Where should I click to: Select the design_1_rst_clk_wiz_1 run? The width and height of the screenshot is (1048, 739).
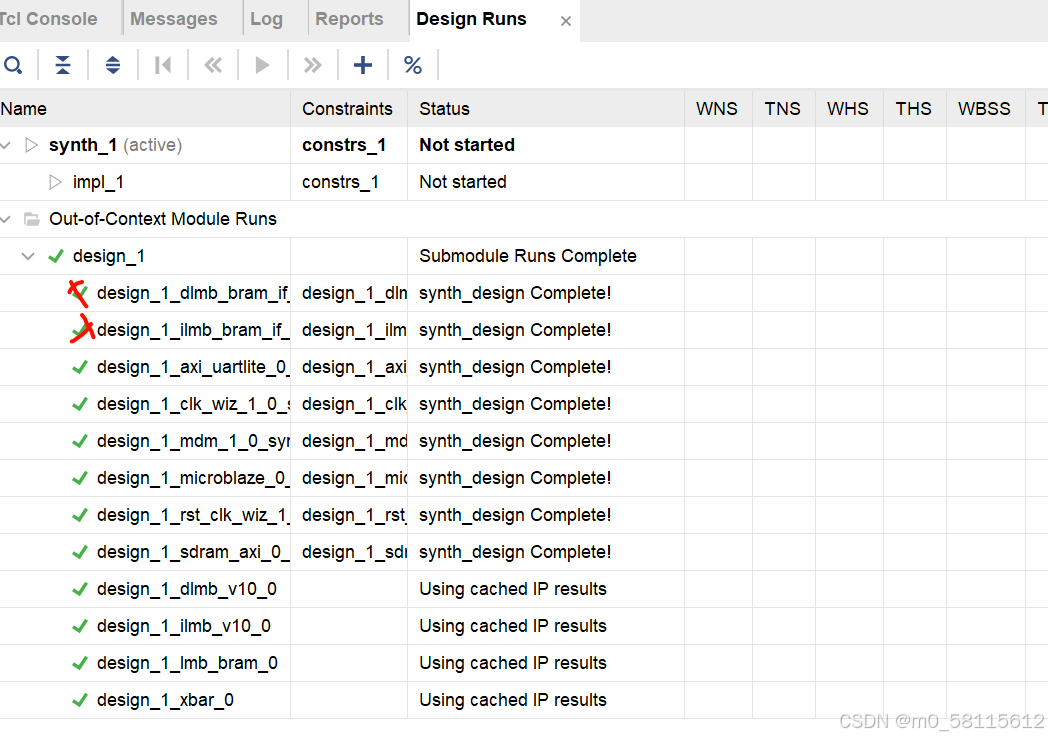193,515
